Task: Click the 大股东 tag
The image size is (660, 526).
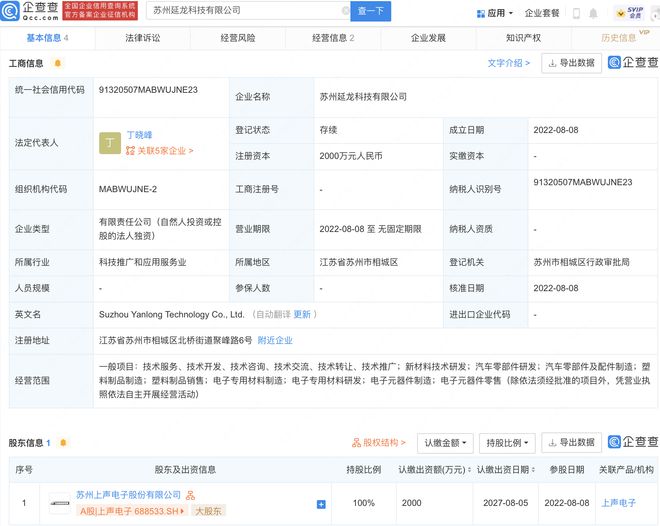Action: (208, 511)
